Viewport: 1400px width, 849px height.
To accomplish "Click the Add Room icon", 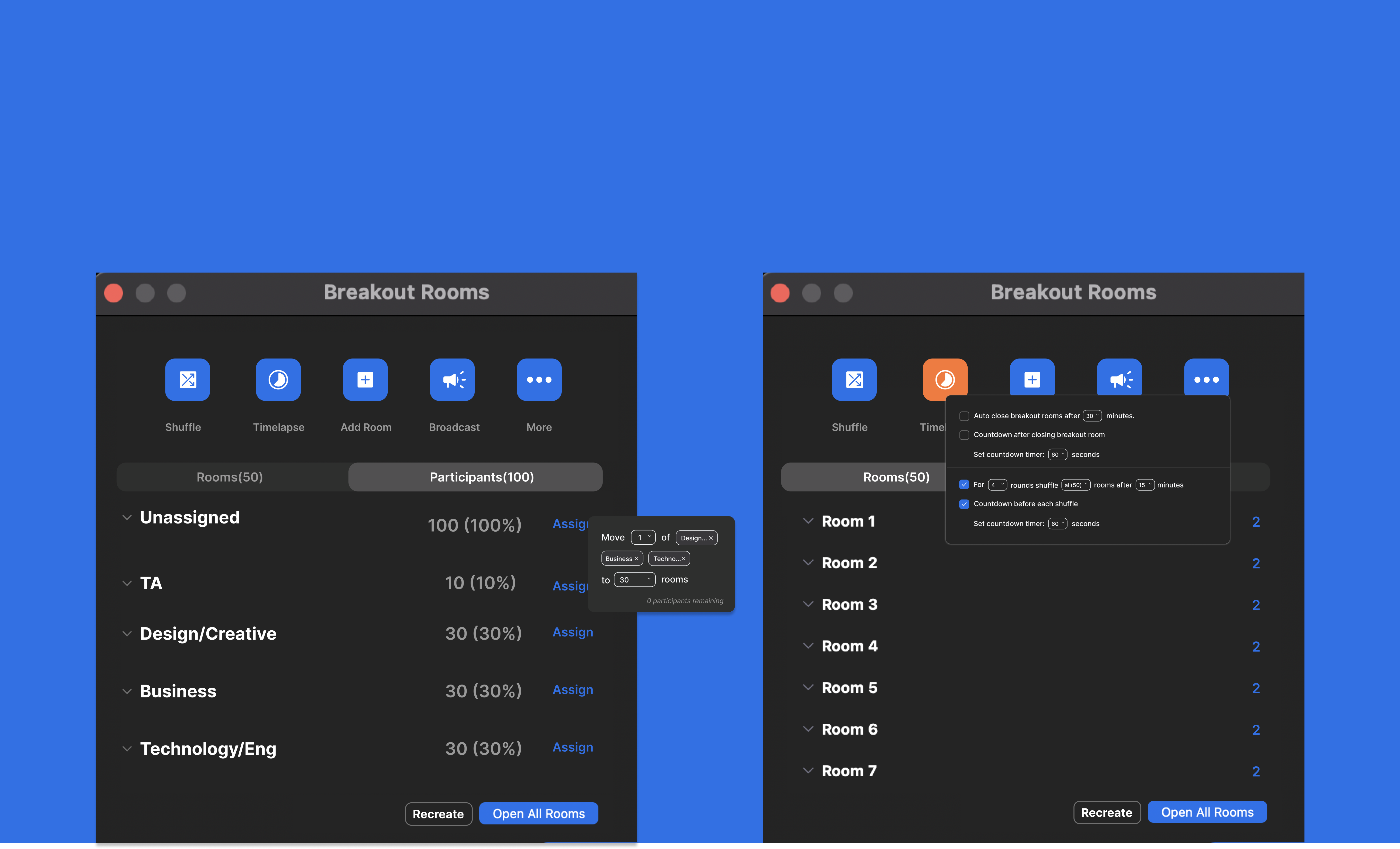I will 365,379.
